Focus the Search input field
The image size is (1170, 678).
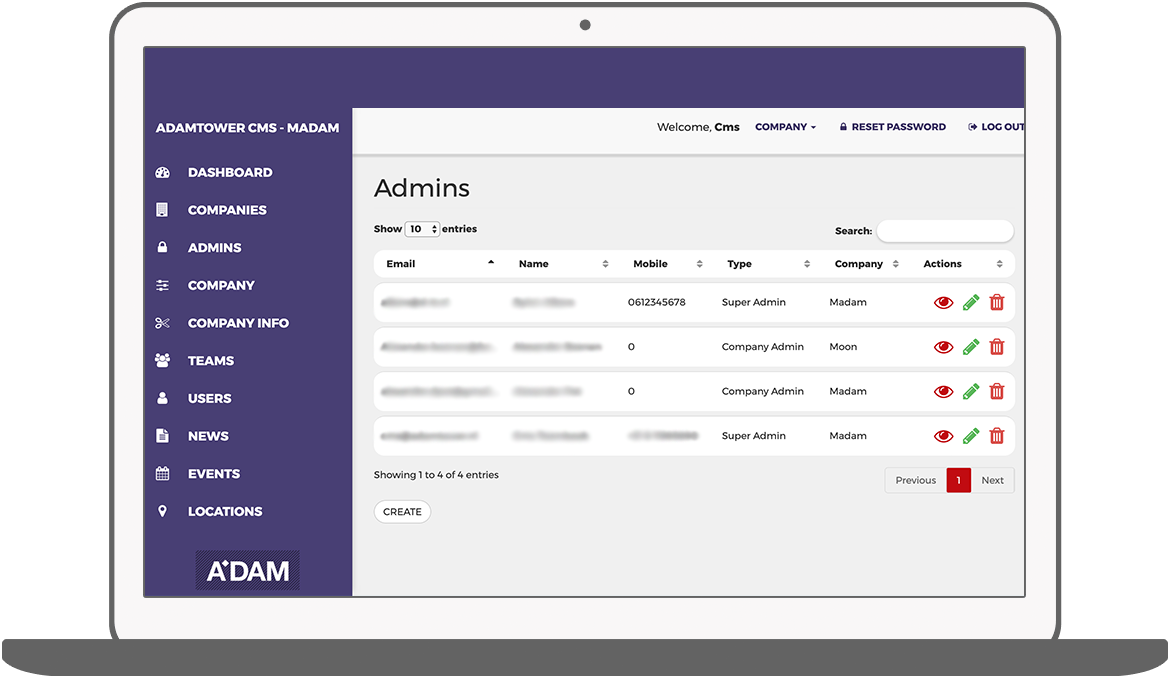[x=945, y=231]
